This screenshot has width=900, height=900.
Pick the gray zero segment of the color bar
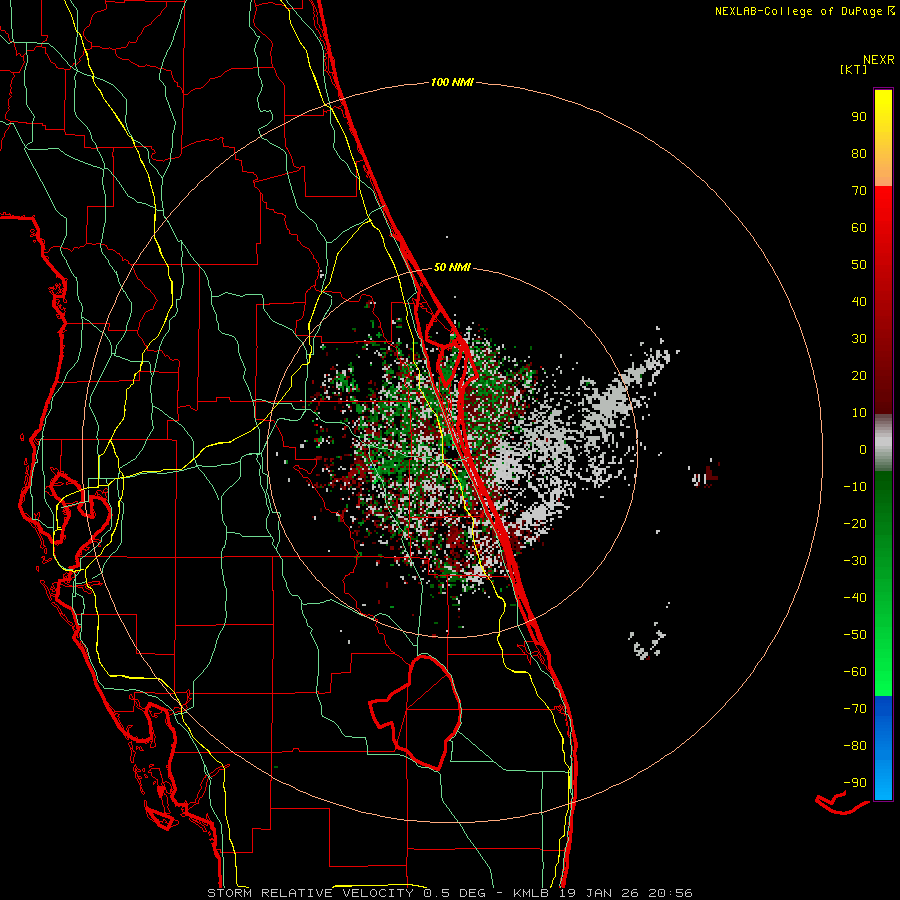pyautogui.click(x=883, y=442)
